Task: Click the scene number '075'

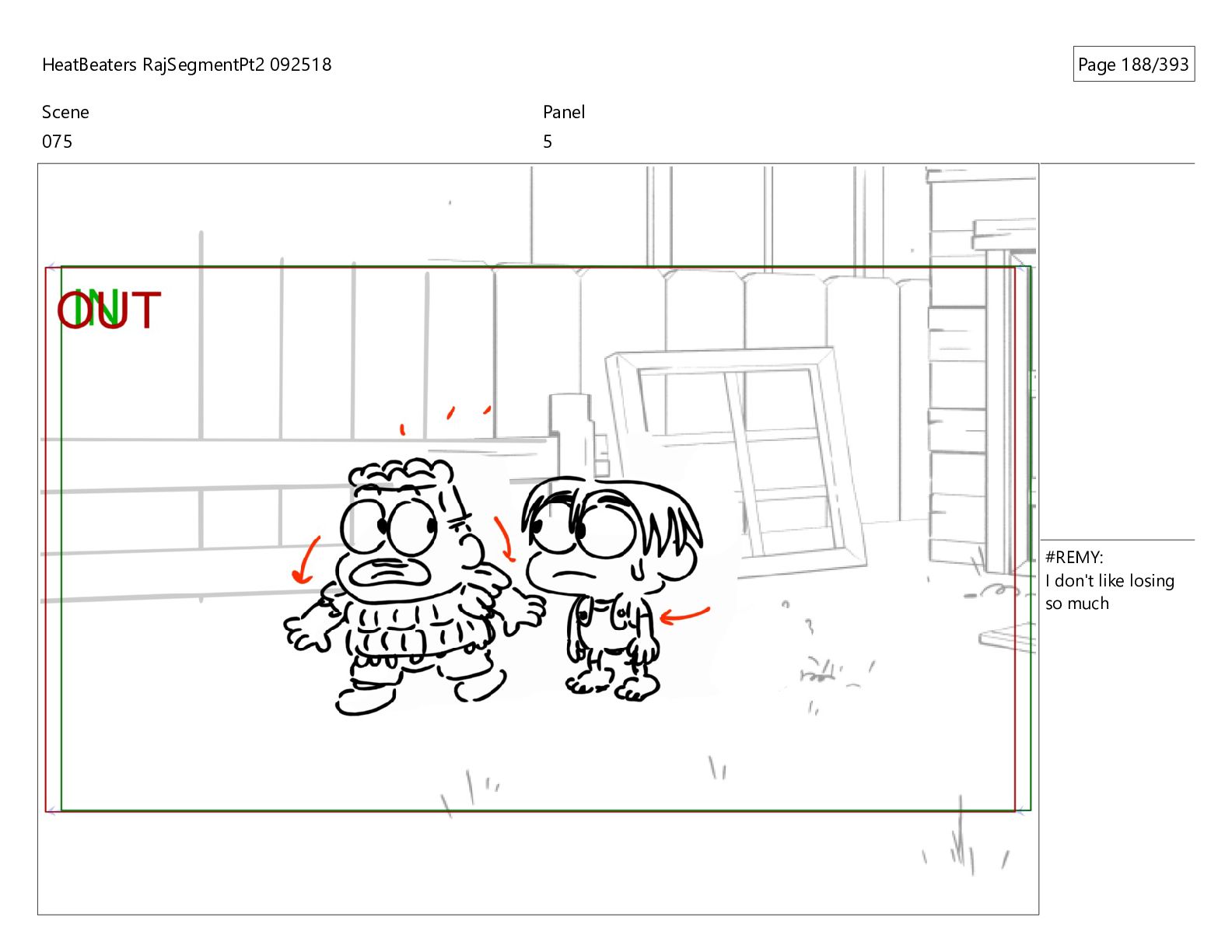Action: point(58,142)
